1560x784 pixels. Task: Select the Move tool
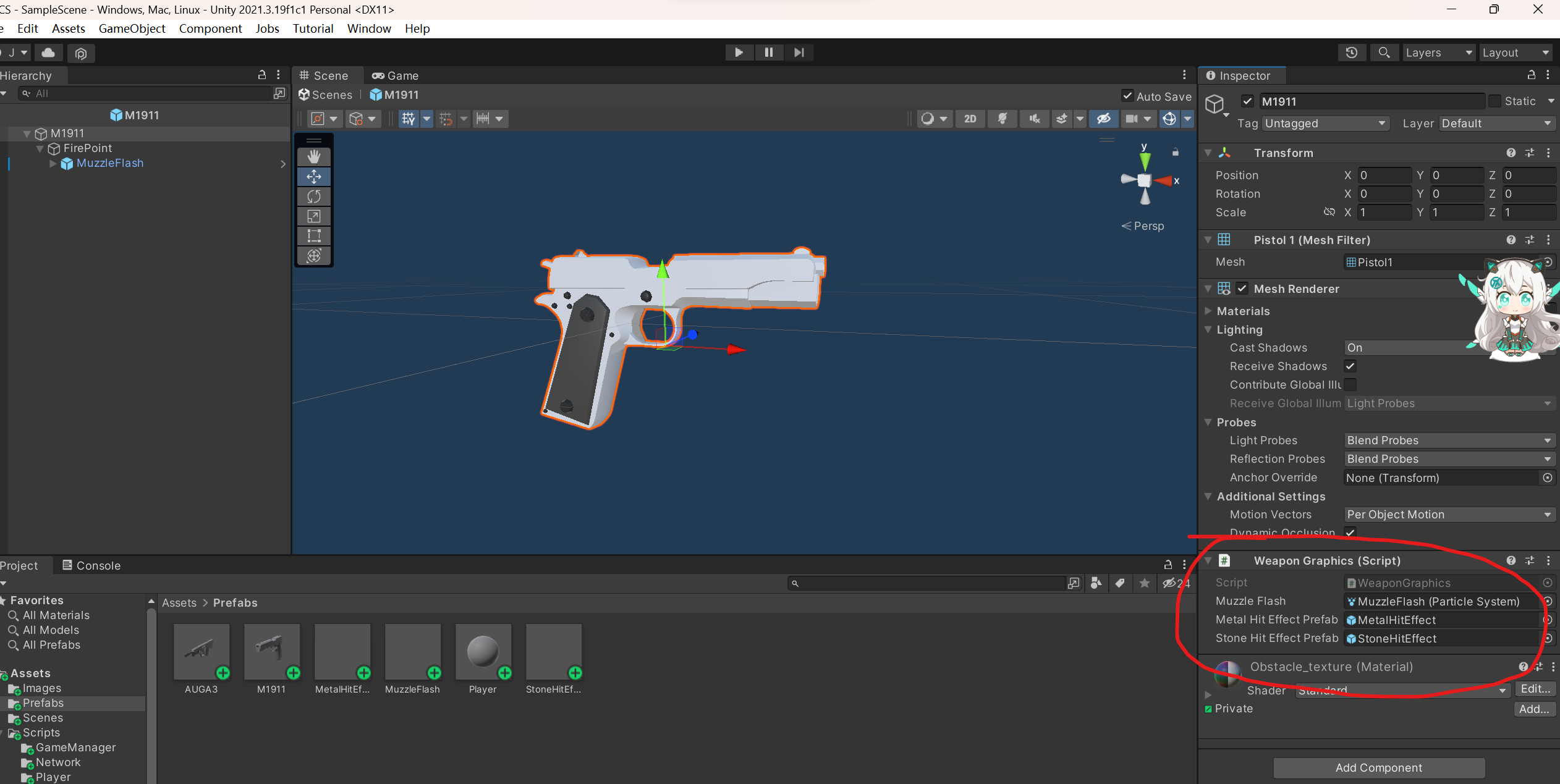[x=314, y=177]
